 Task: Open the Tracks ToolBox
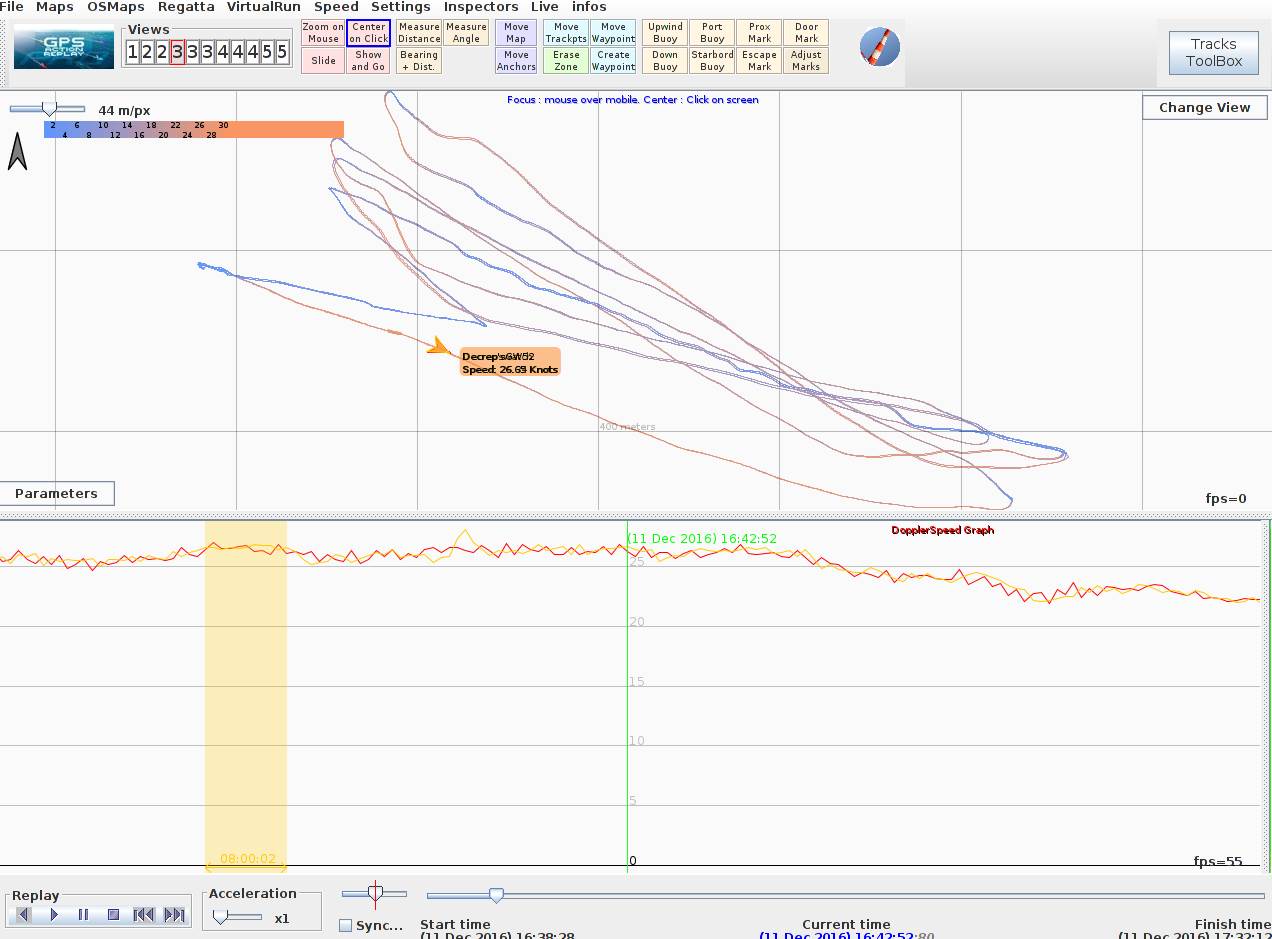(1214, 52)
